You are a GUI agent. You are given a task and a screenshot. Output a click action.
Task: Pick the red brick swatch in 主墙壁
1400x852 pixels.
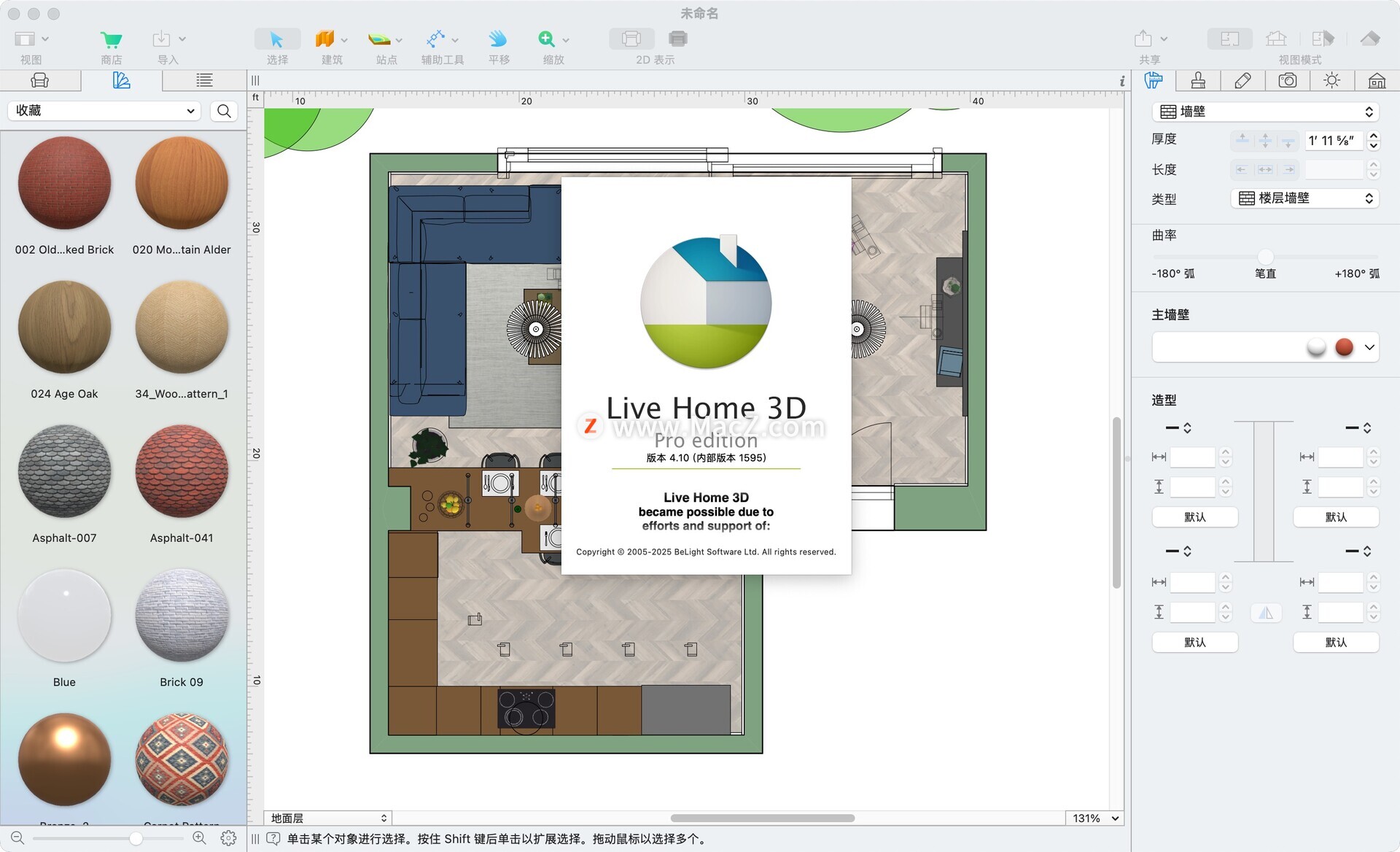[1345, 347]
